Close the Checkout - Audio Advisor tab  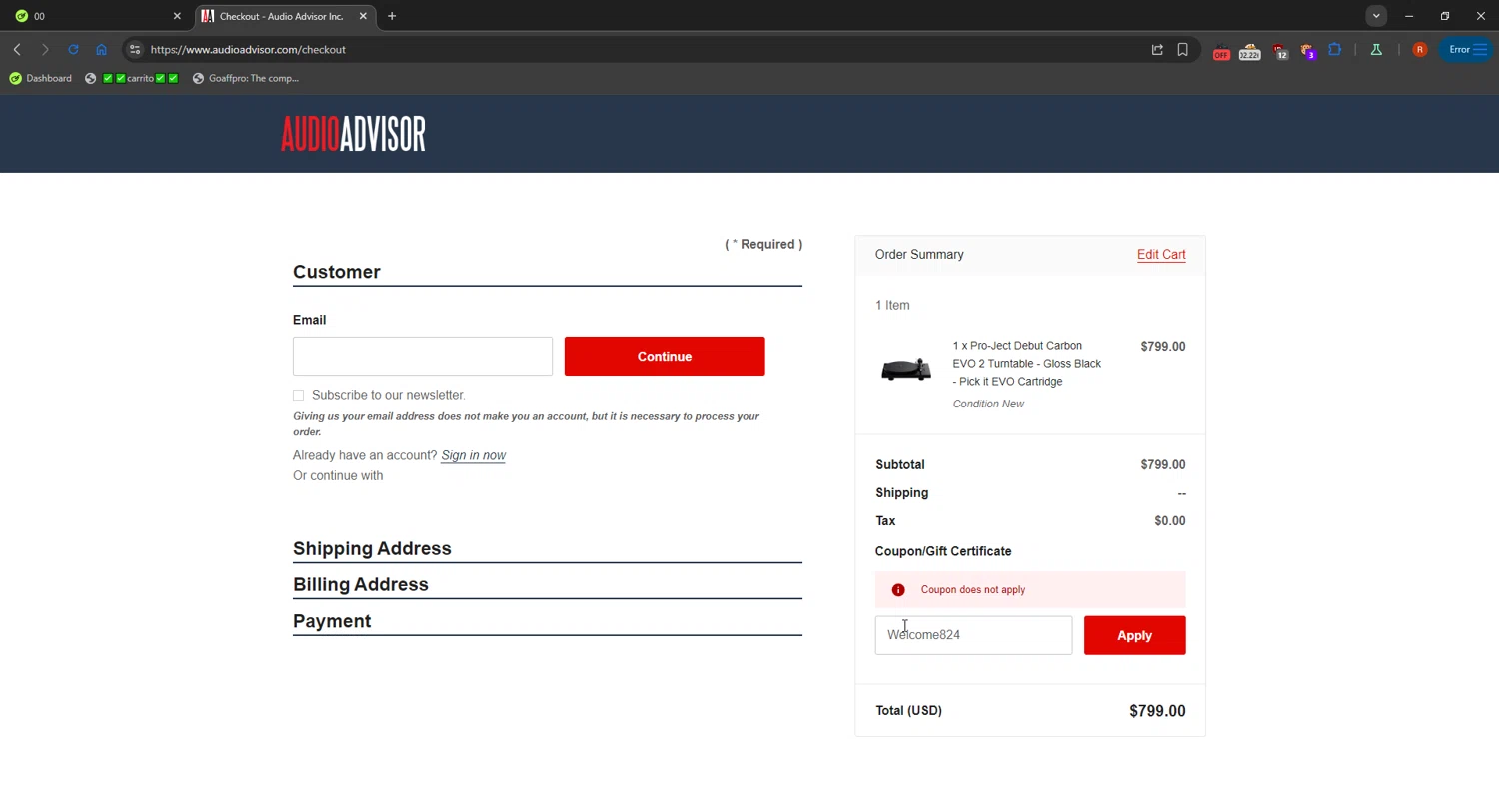(363, 16)
